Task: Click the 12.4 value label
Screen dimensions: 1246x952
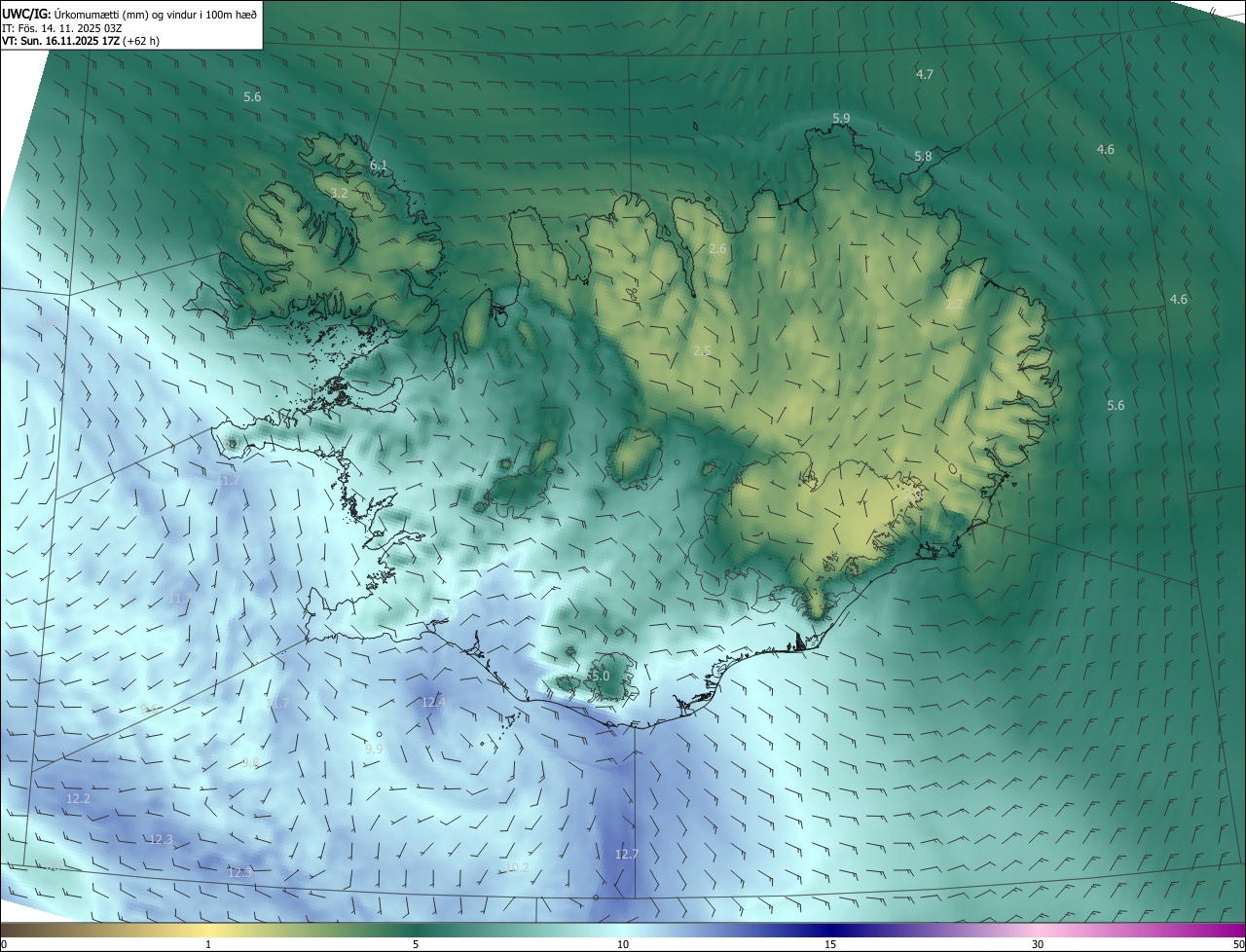Action: click(x=432, y=702)
